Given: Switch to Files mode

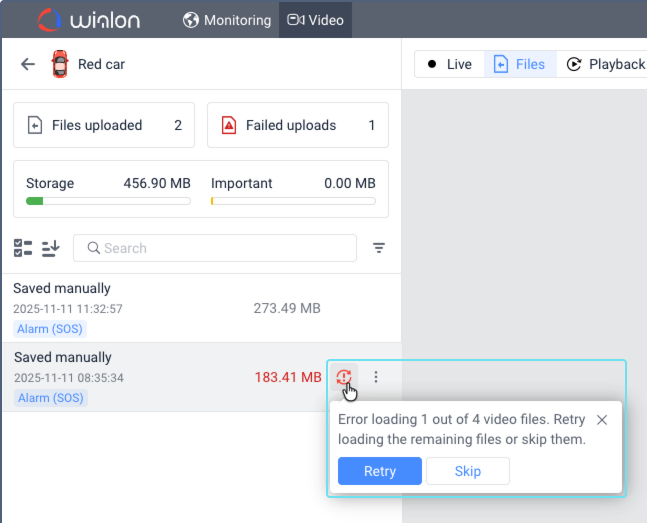Looking at the screenshot, I should 520,64.
